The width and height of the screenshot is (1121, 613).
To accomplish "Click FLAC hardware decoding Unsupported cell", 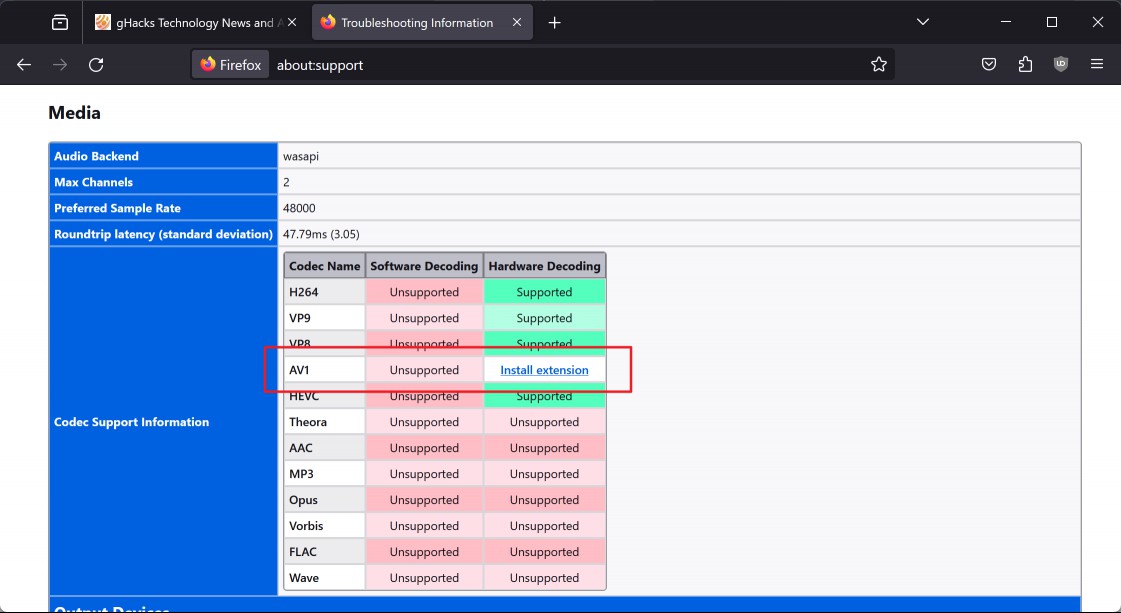I will click(x=544, y=551).
